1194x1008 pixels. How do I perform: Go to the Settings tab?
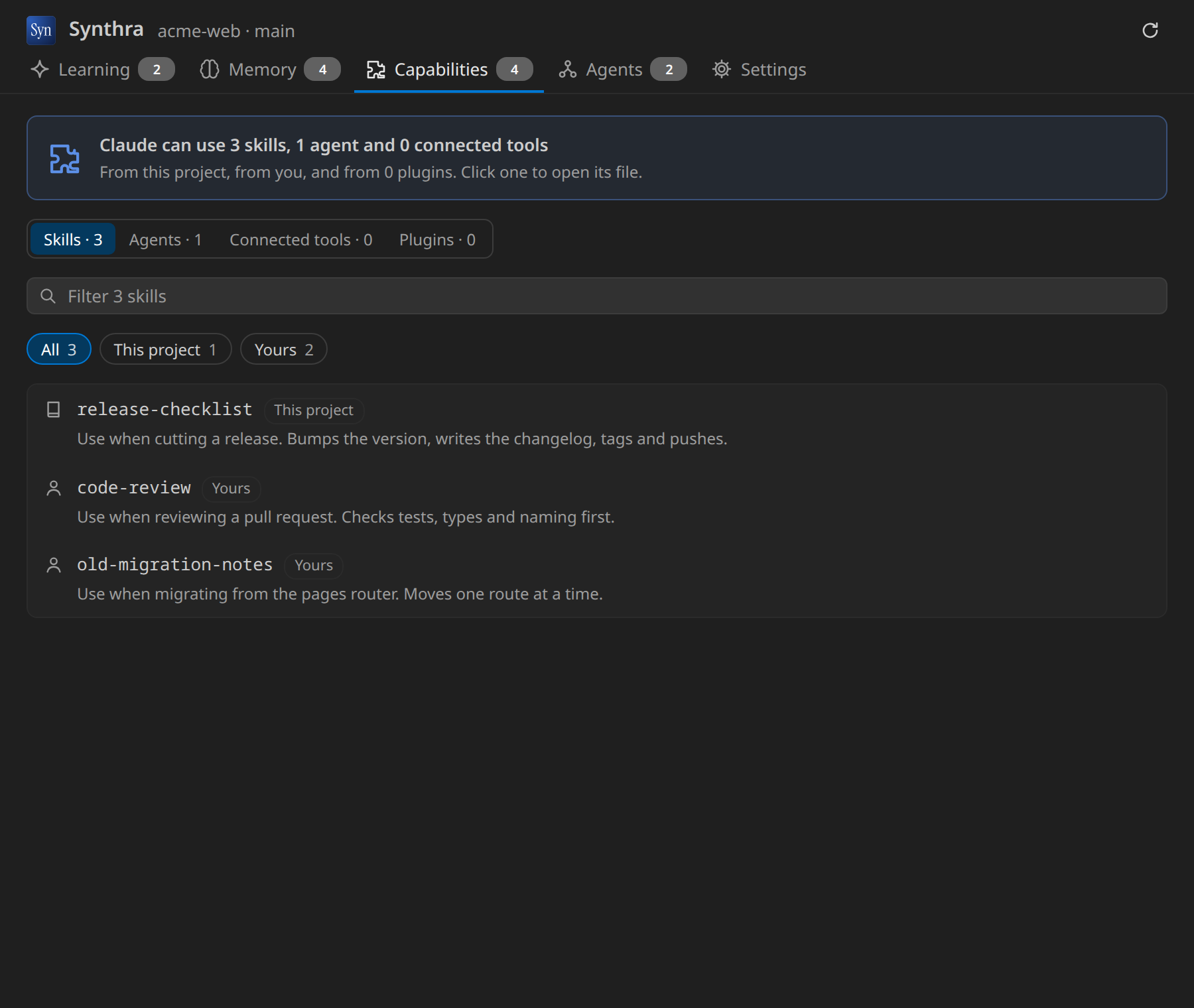pyautogui.click(x=760, y=69)
